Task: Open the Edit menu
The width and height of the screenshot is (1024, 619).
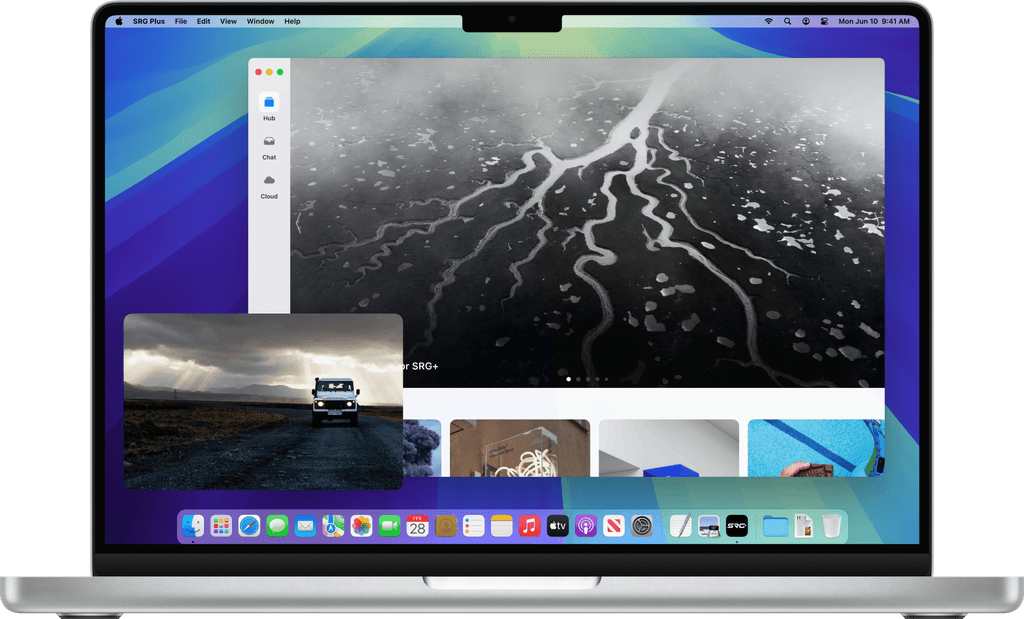Action: coord(204,21)
